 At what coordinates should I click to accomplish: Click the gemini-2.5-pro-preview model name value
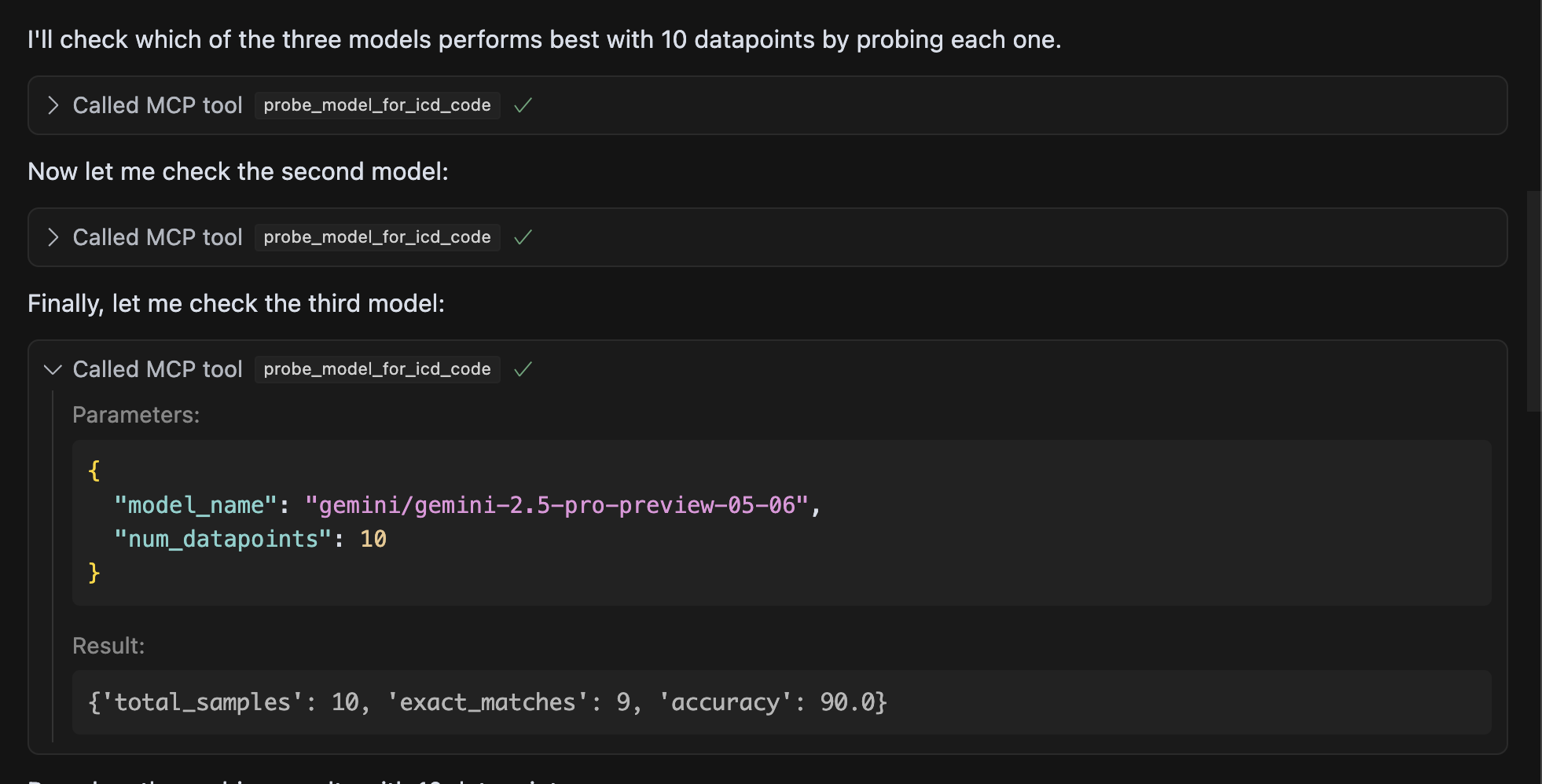click(556, 505)
